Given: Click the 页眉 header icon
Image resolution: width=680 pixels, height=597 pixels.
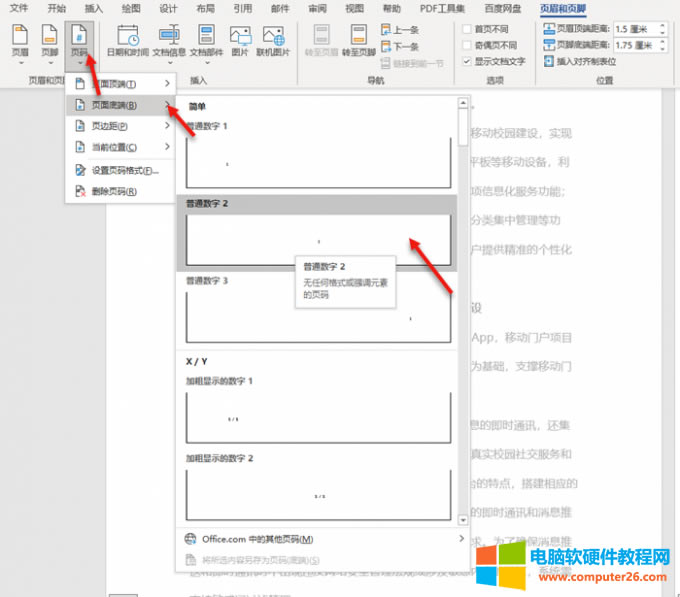Looking at the screenshot, I should click(20, 40).
